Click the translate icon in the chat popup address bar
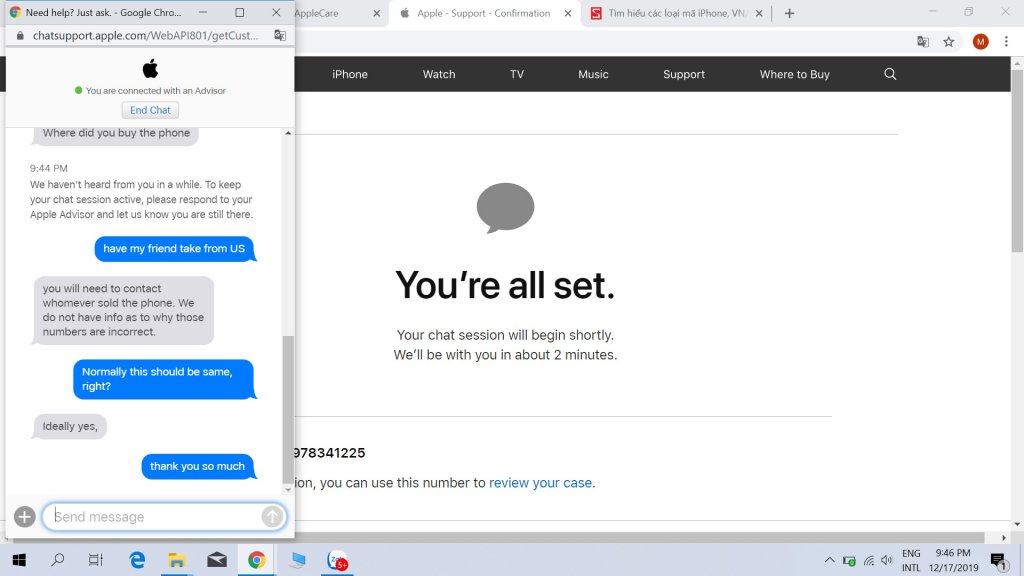The height and width of the screenshot is (576, 1024). (280, 35)
